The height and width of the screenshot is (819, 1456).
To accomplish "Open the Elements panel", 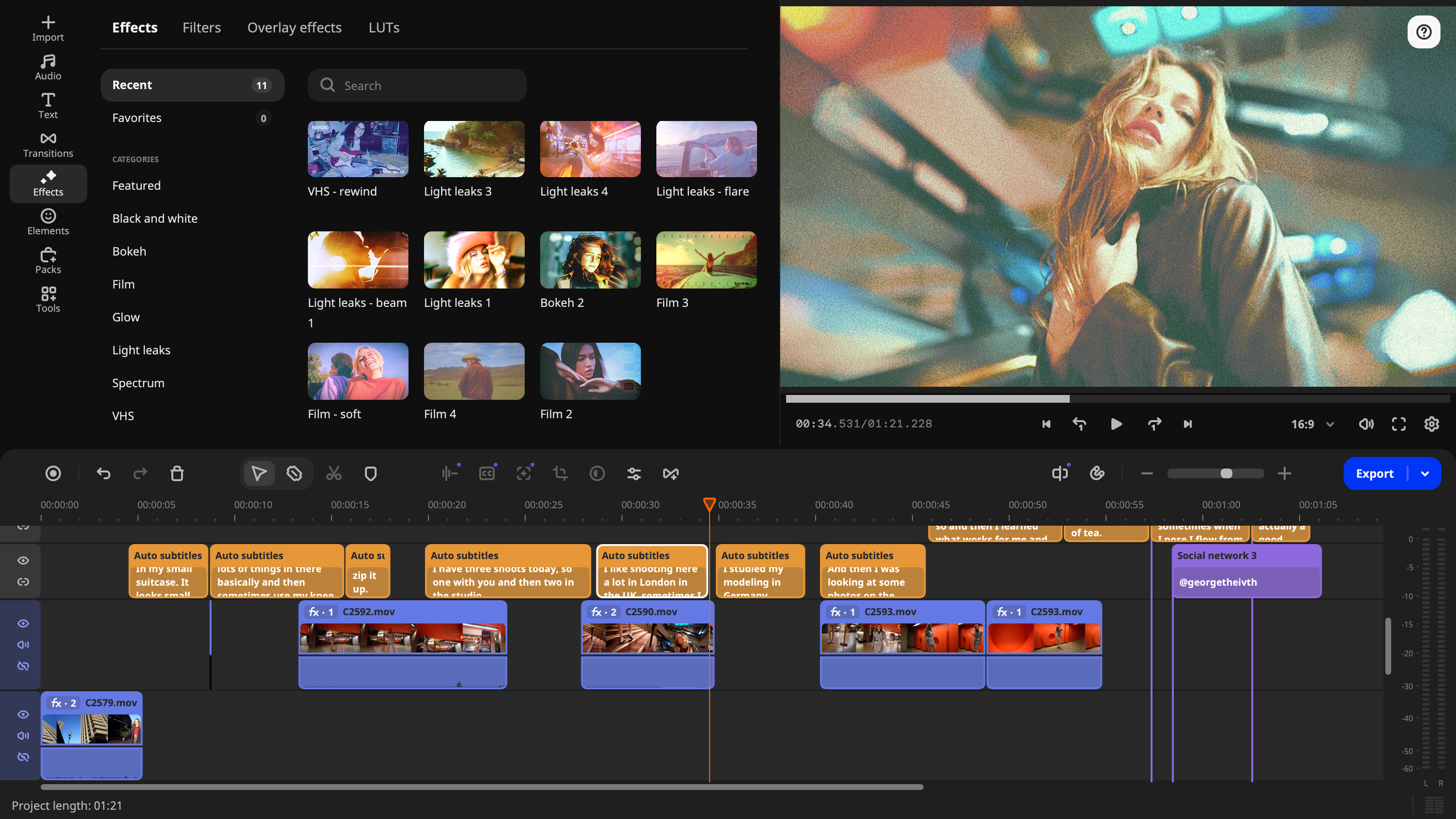I will click(x=48, y=222).
